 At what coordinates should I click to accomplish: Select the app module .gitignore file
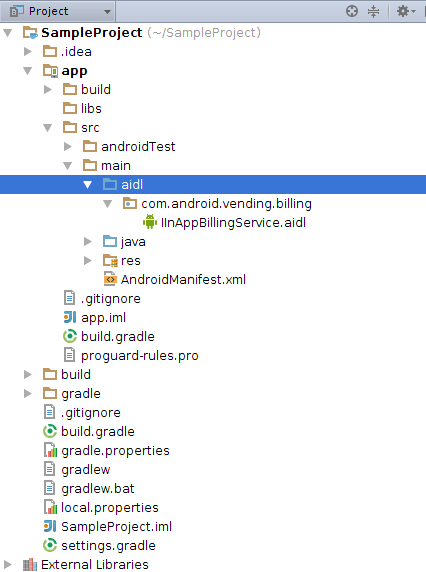pyautogui.click(x=111, y=299)
